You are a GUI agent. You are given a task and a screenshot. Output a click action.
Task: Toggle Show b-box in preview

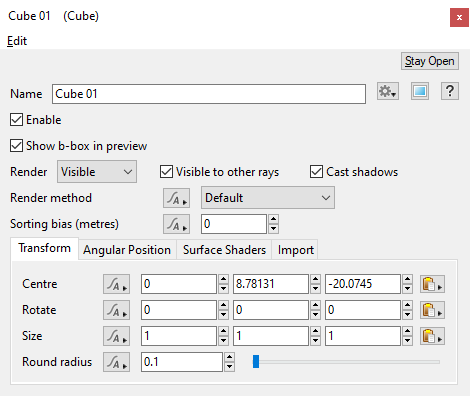16,146
